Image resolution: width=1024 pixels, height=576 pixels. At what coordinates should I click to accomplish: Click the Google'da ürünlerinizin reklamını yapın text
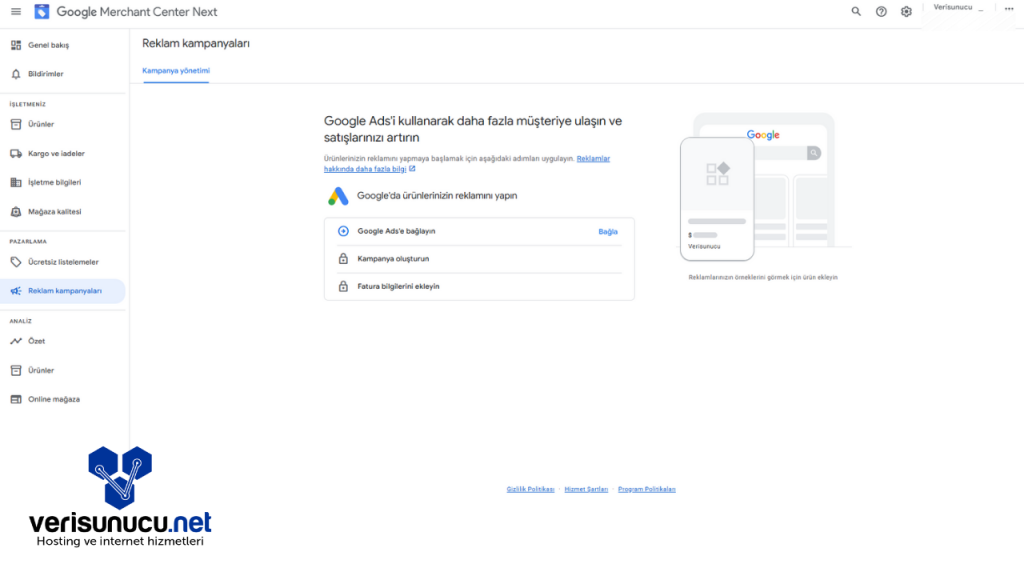point(437,196)
